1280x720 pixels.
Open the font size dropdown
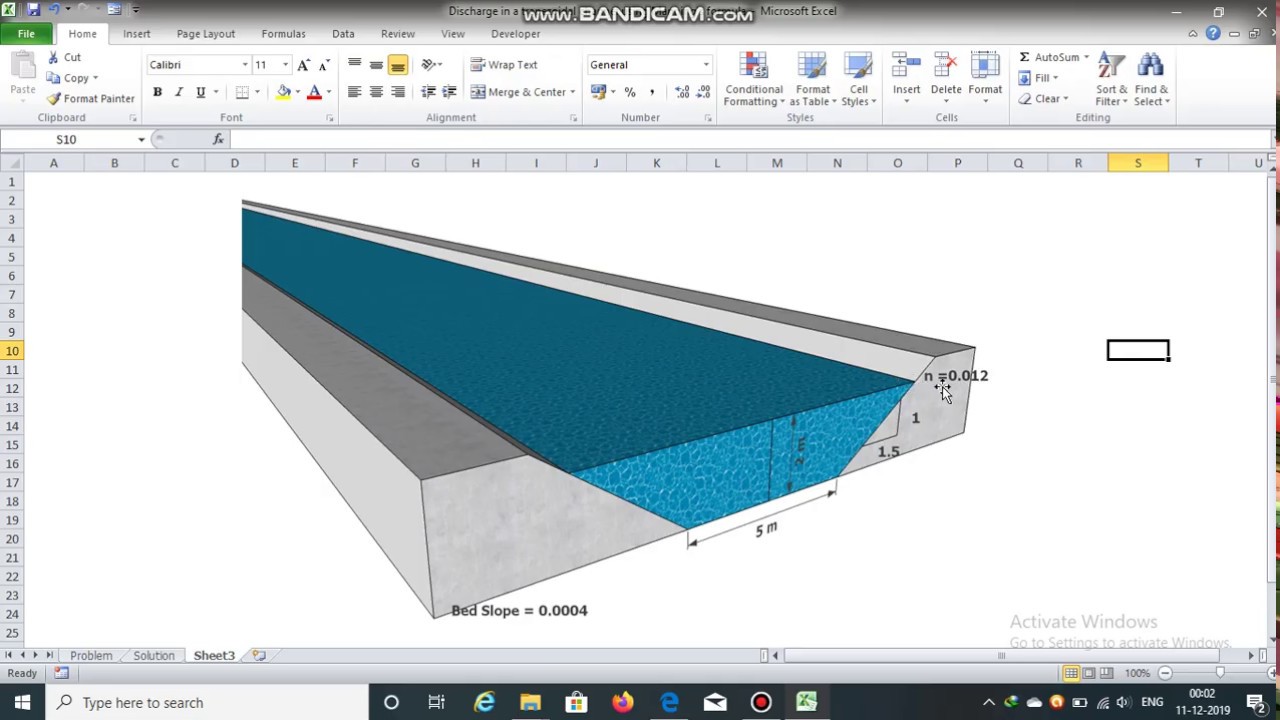click(285, 65)
